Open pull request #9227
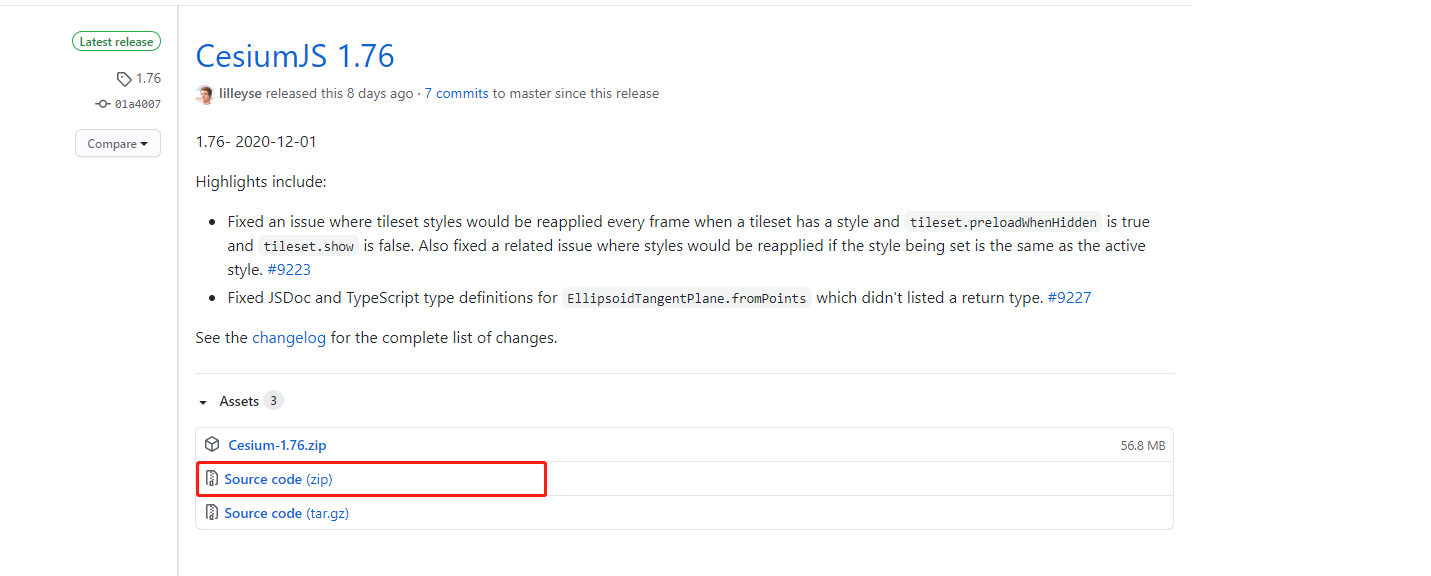This screenshot has height=576, width=1431. coord(1069,298)
